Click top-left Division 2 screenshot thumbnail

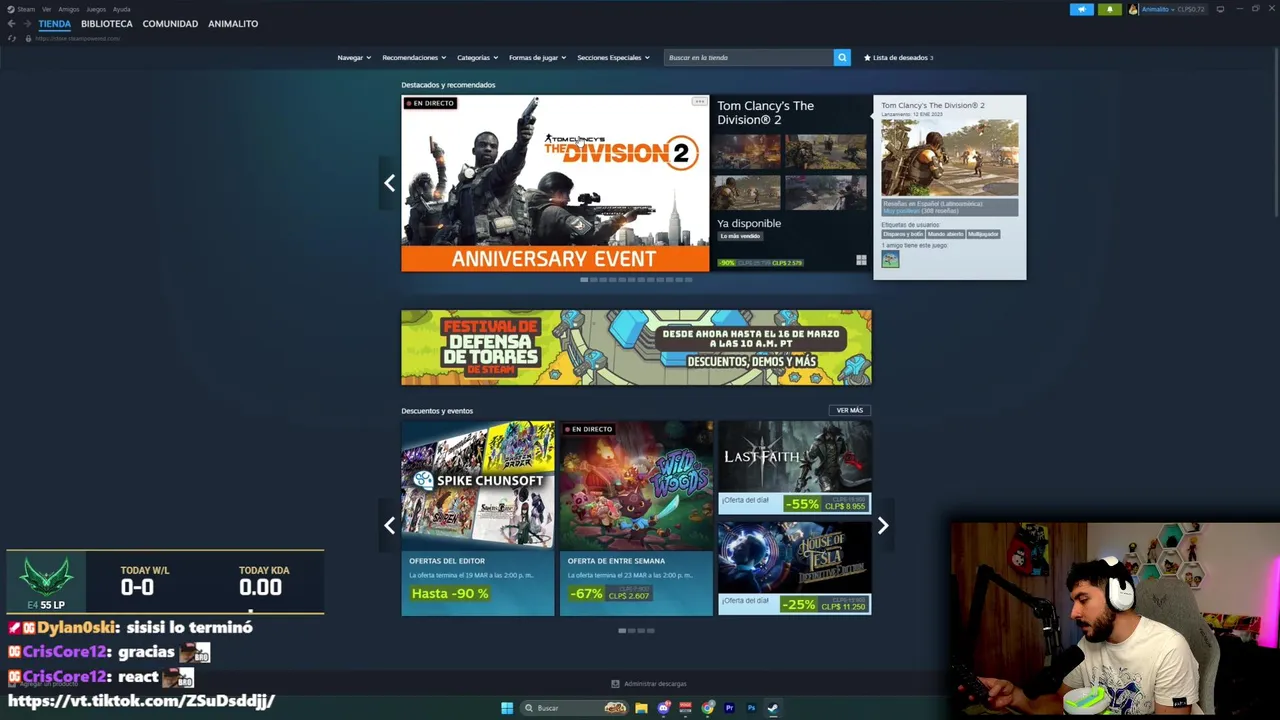click(747, 152)
